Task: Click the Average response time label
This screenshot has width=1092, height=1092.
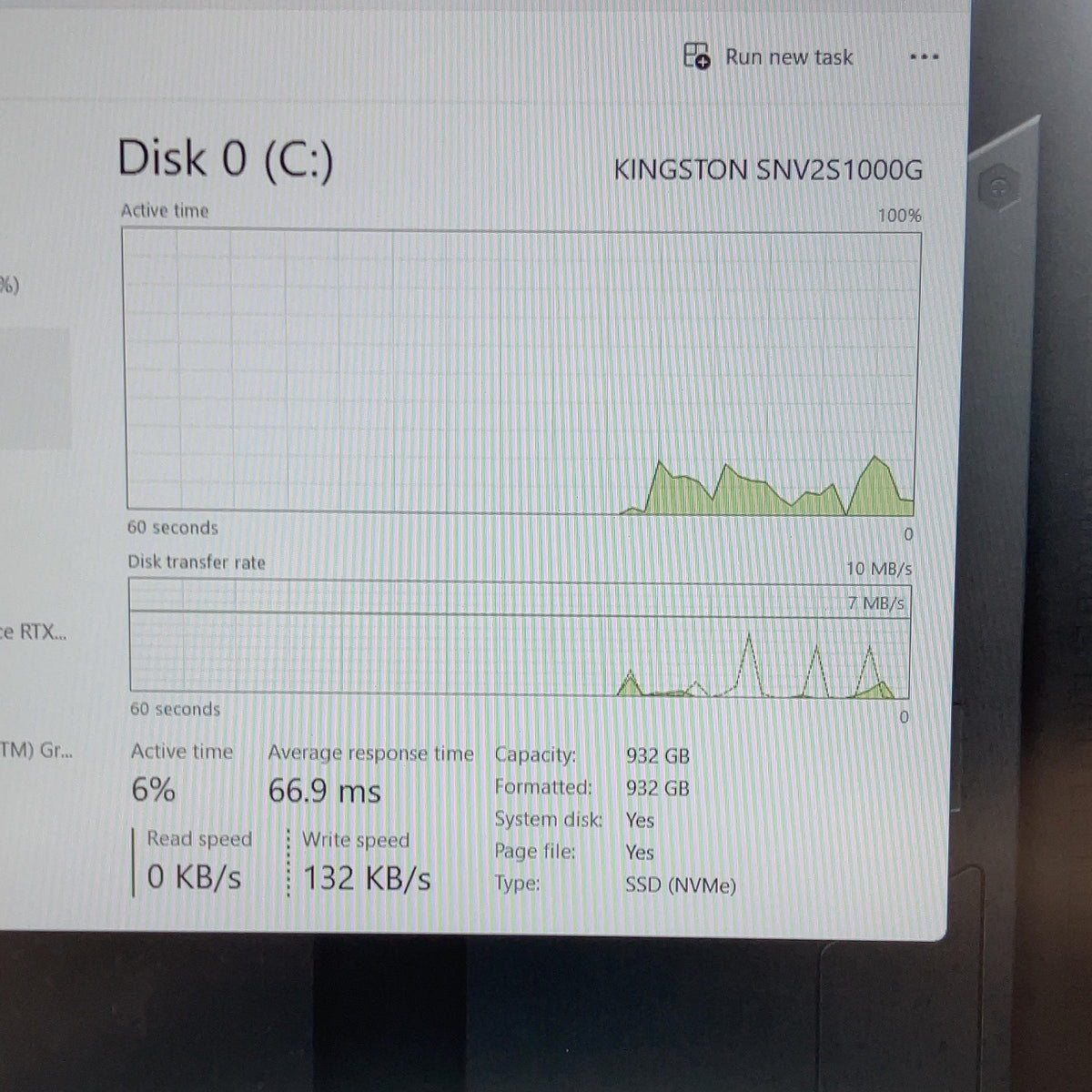Action: [x=371, y=753]
